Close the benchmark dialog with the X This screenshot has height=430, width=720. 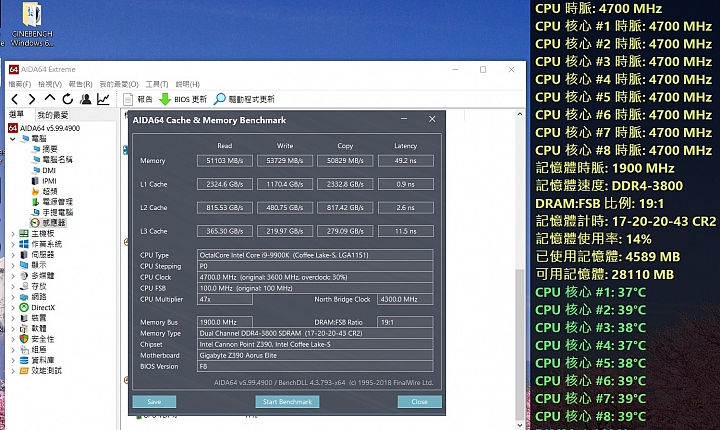click(x=432, y=119)
